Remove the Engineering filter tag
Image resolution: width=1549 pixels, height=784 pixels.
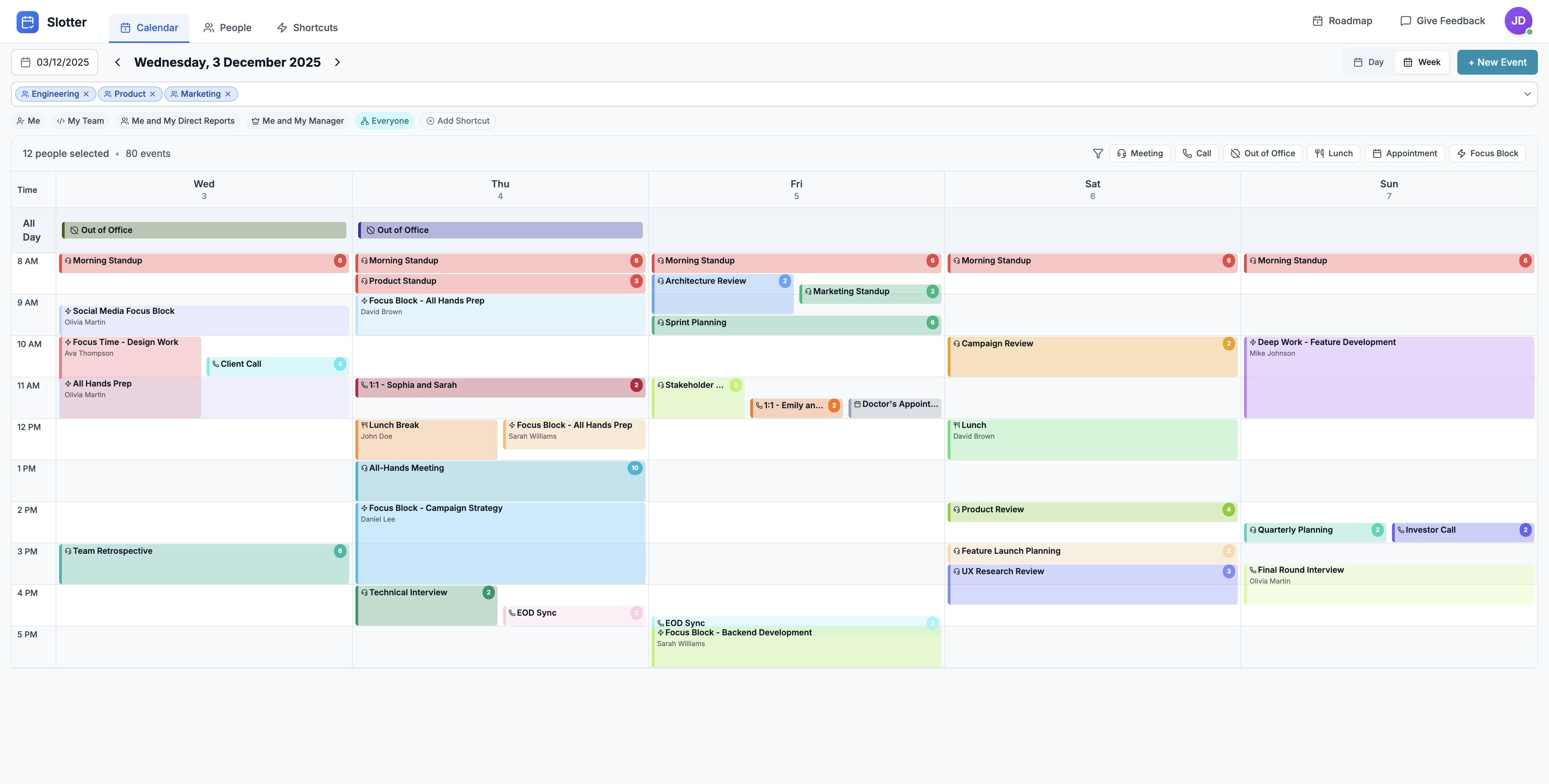(86, 94)
